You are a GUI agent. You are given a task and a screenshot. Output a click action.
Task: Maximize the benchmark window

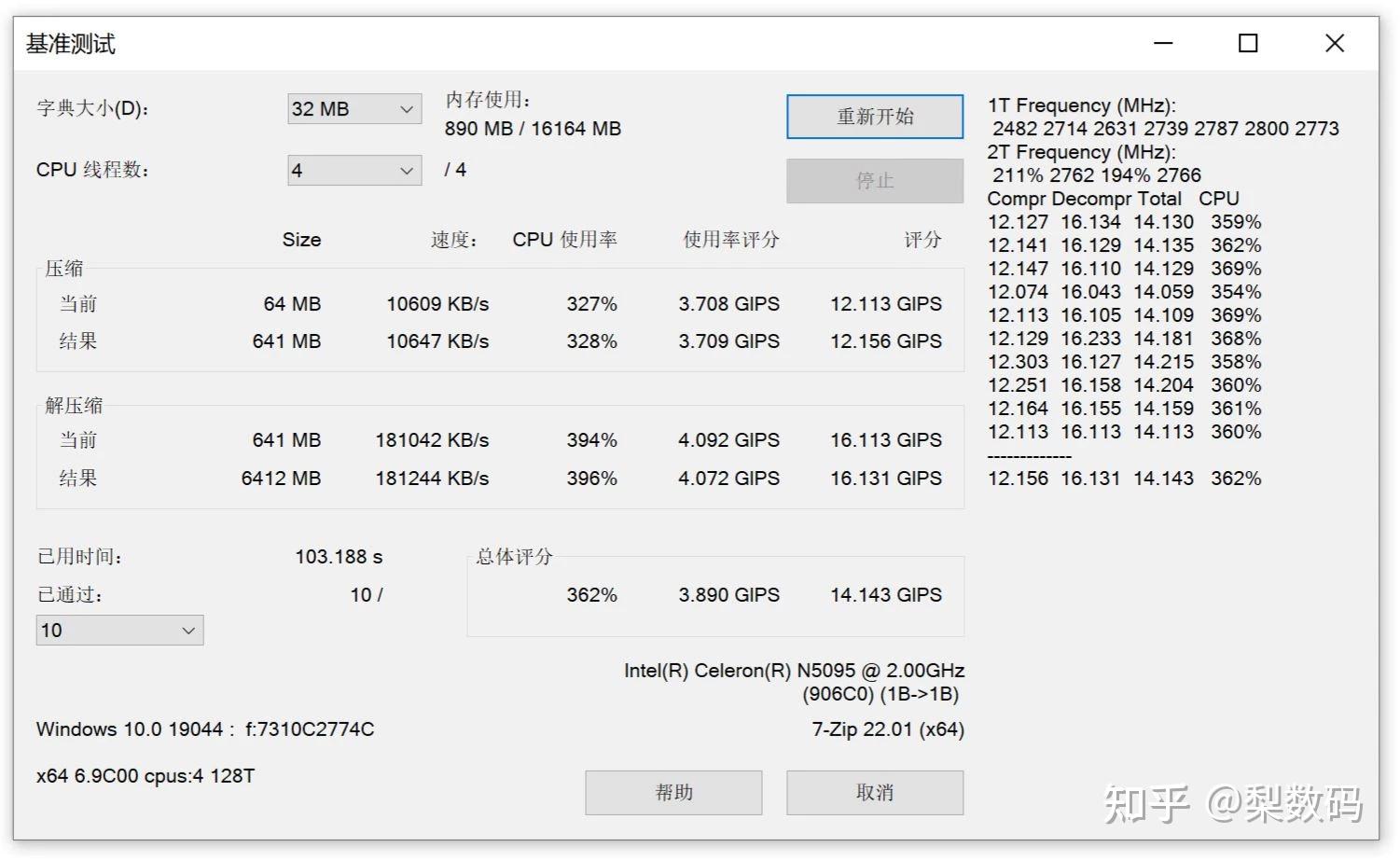coord(1248,43)
